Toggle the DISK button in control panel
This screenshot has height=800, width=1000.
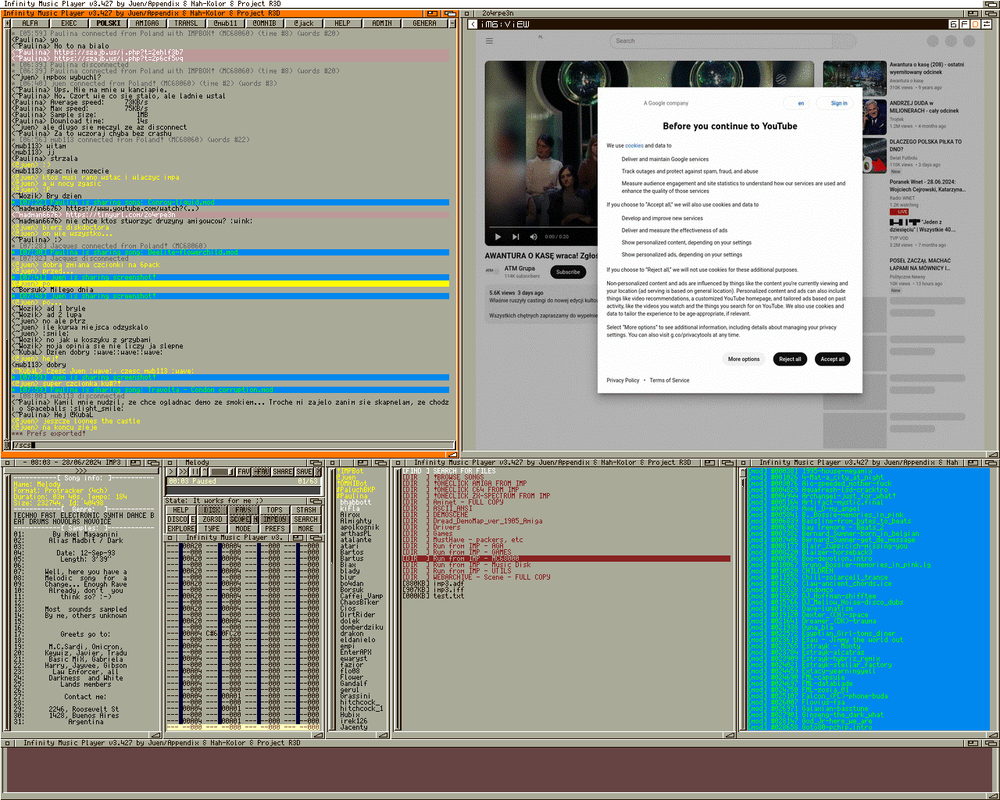point(212,510)
